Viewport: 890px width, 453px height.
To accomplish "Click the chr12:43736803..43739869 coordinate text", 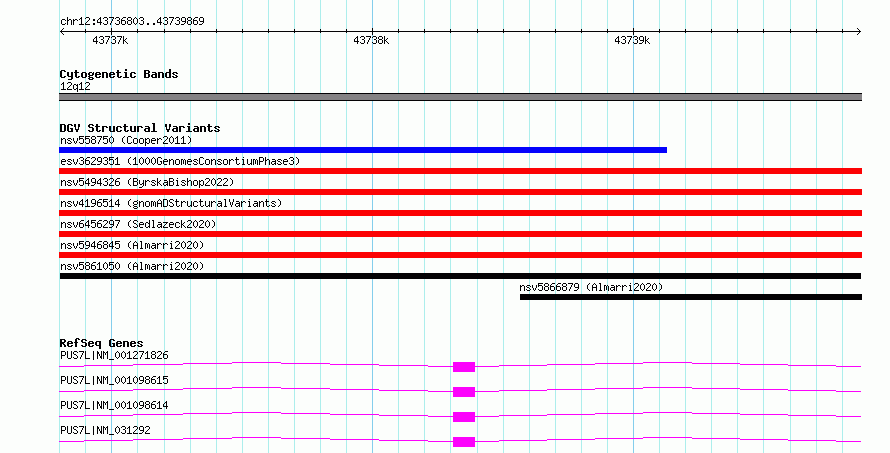I will (x=132, y=22).
